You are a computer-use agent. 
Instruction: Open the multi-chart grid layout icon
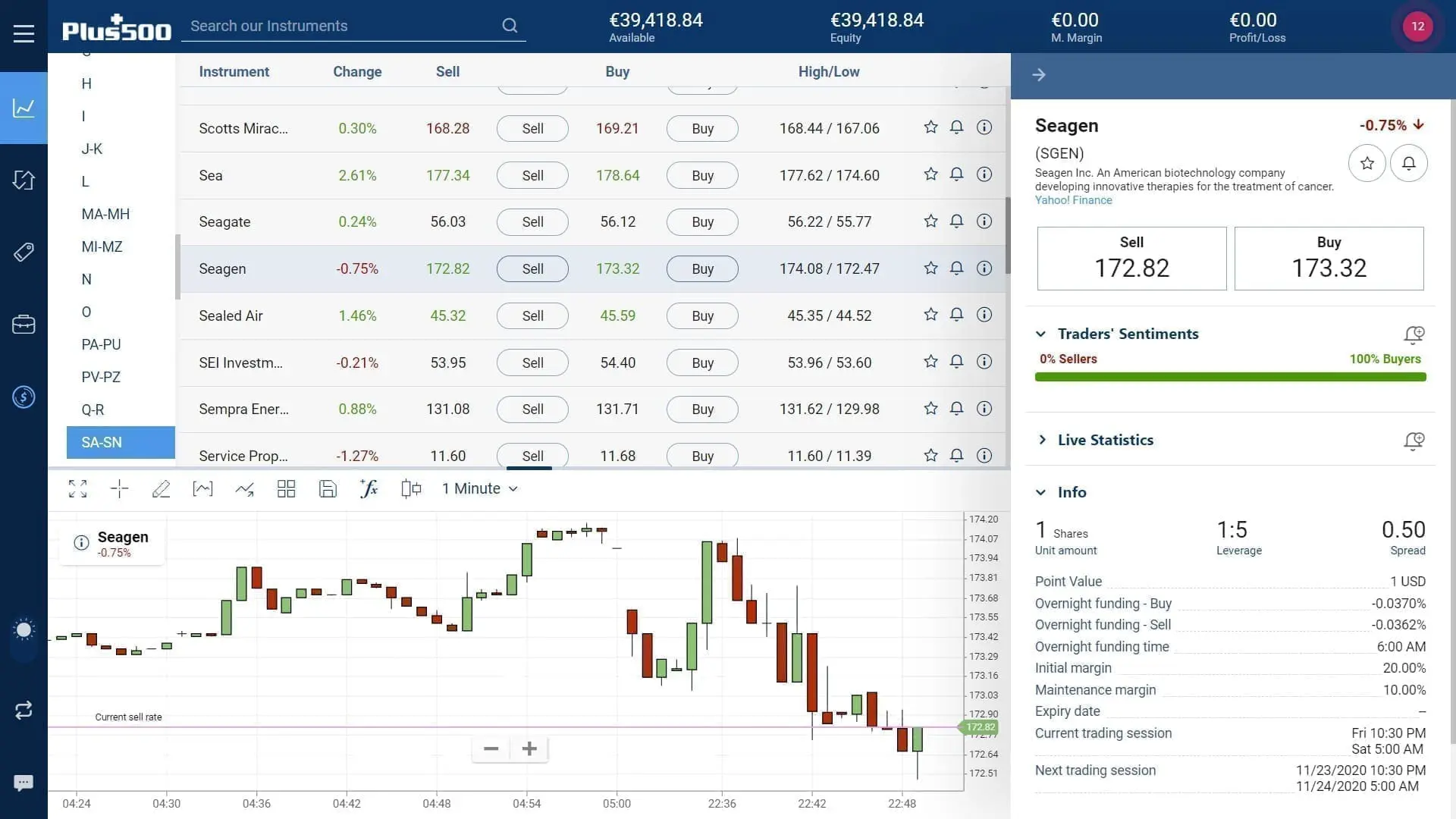pos(286,489)
